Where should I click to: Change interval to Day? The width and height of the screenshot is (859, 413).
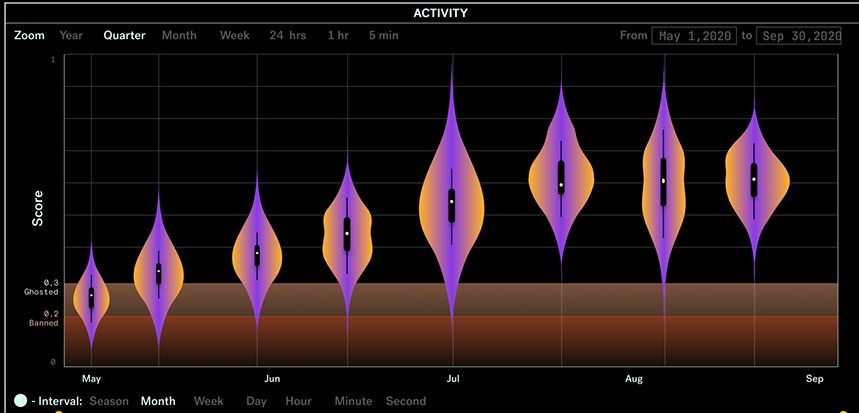257,401
